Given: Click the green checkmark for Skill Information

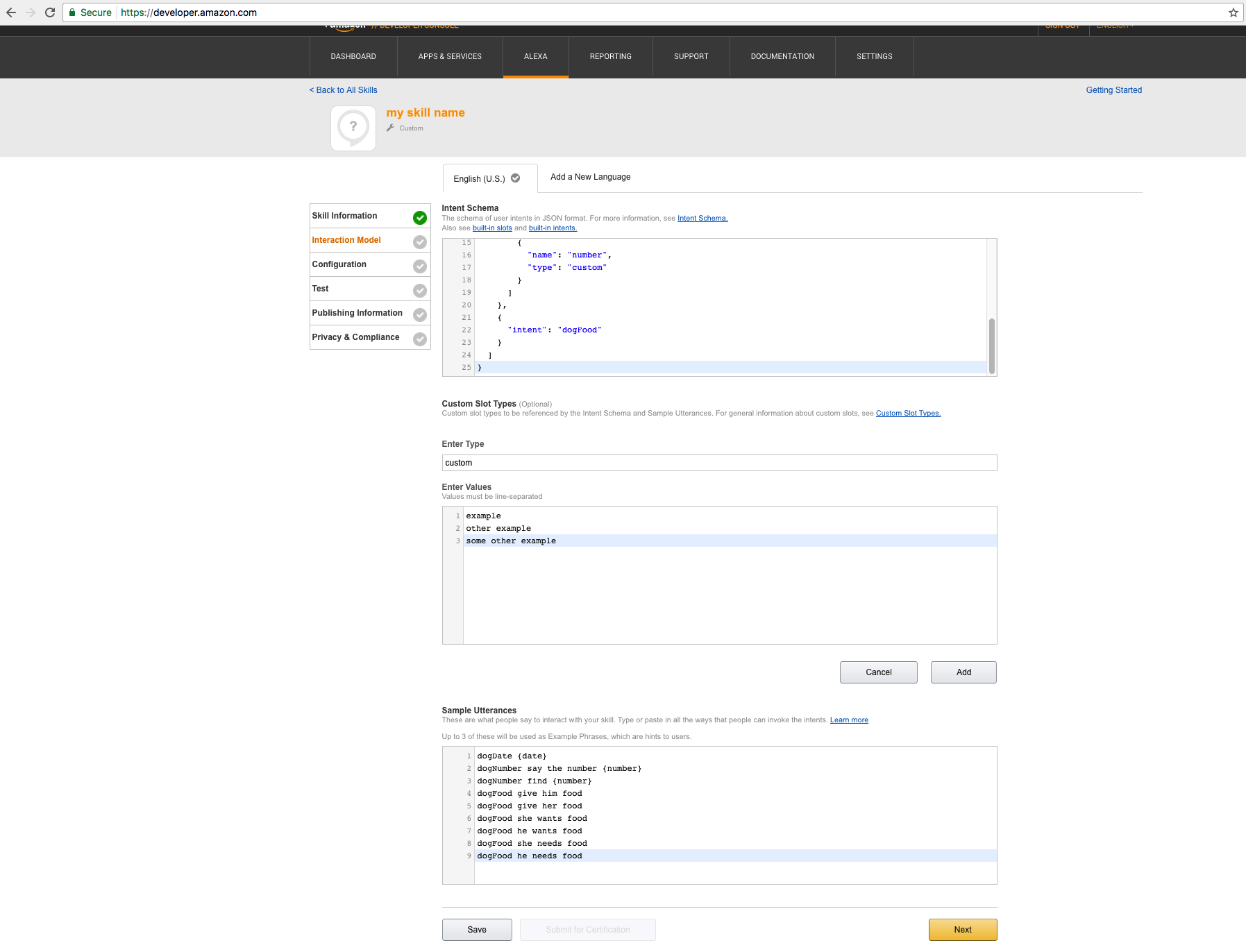Looking at the screenshot, I should click(x=420, y=217).
